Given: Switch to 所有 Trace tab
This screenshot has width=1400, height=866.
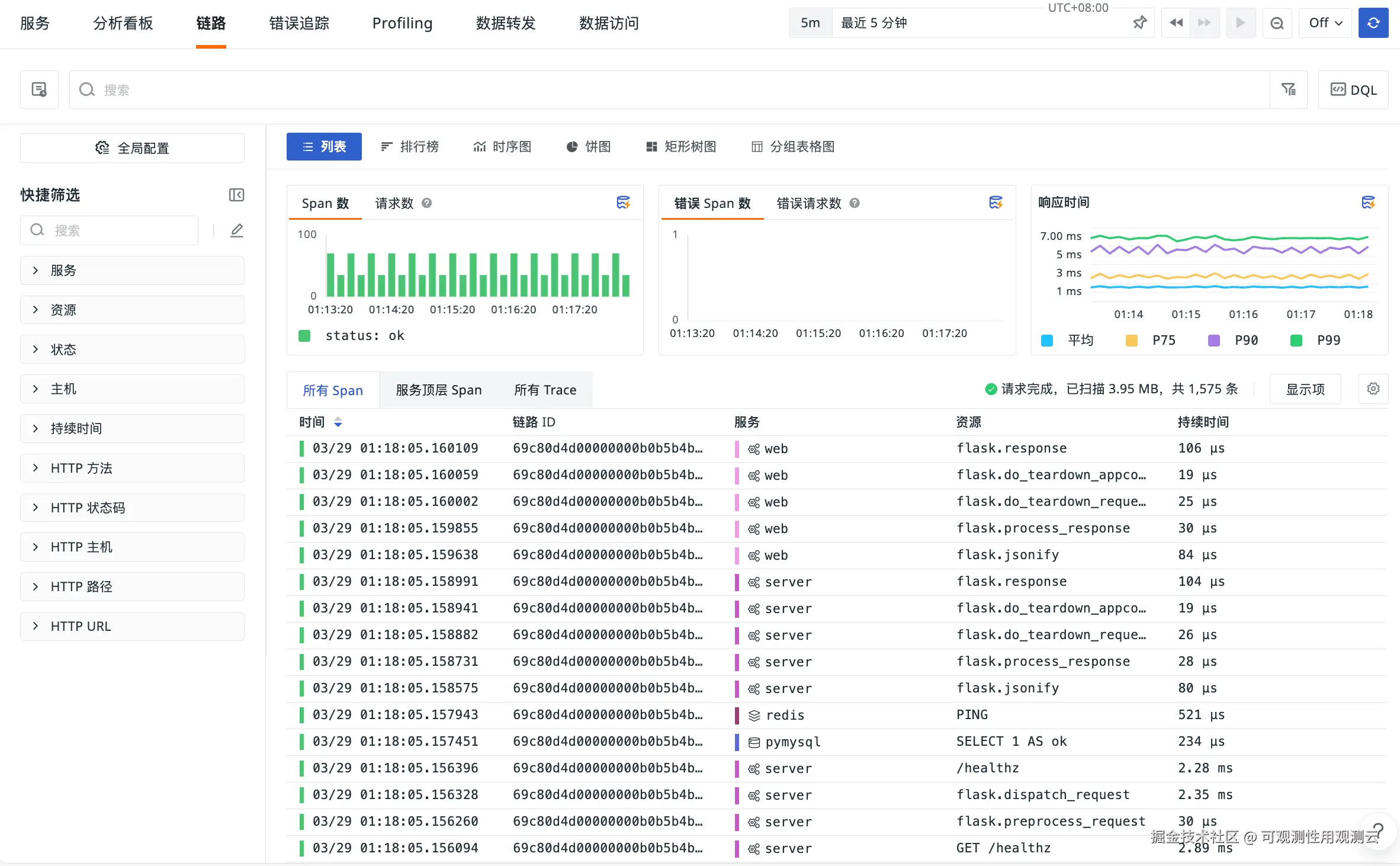Looking at the screenshot, I should tap(545, 390).
